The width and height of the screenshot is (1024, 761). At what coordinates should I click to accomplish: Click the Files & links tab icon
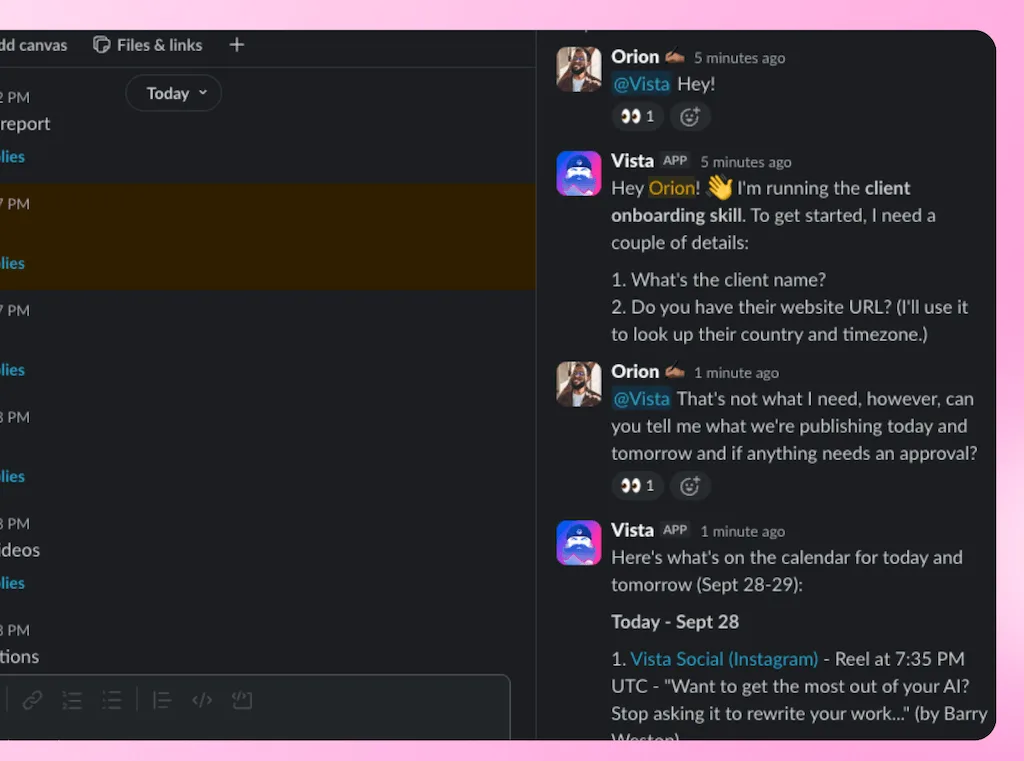click(x=101, y=45)
